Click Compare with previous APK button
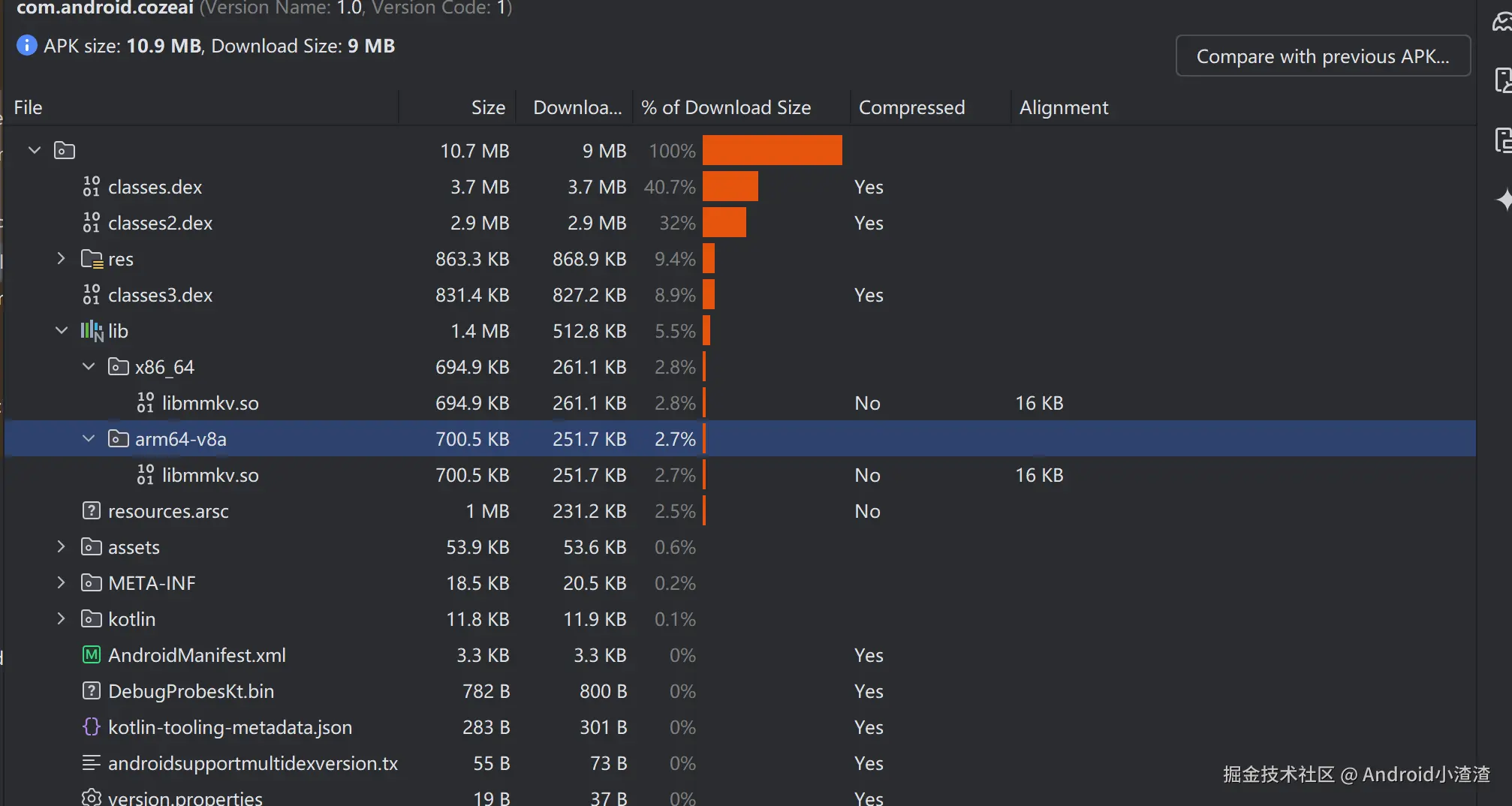This screenshot has width=1512, height=806. click(x=1322, y=56)
